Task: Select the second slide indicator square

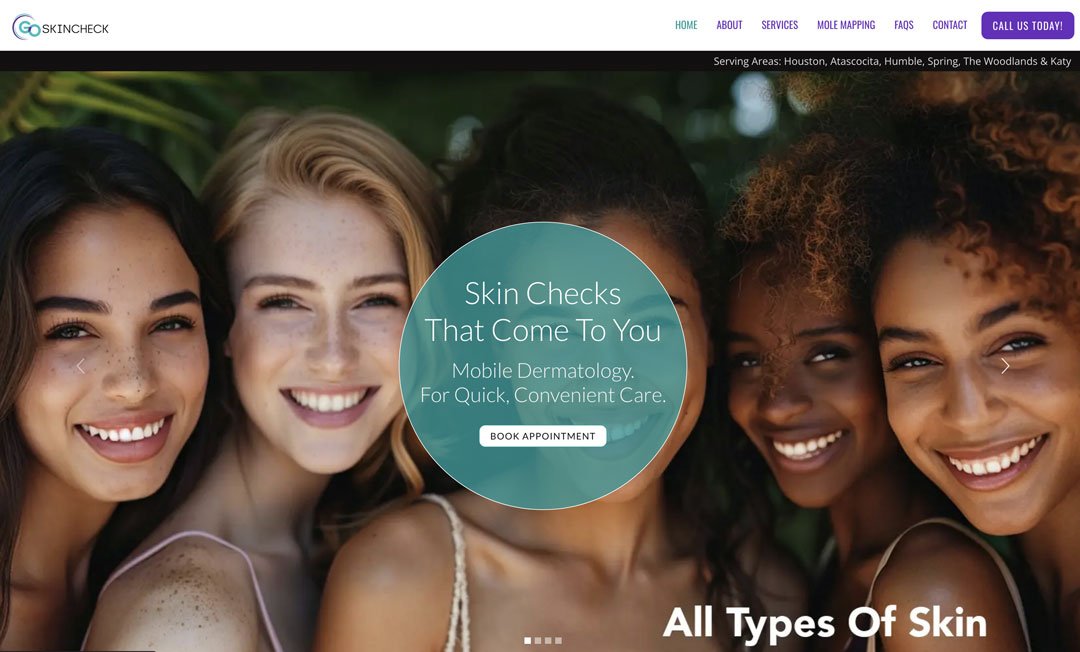Action: (538, 640)
